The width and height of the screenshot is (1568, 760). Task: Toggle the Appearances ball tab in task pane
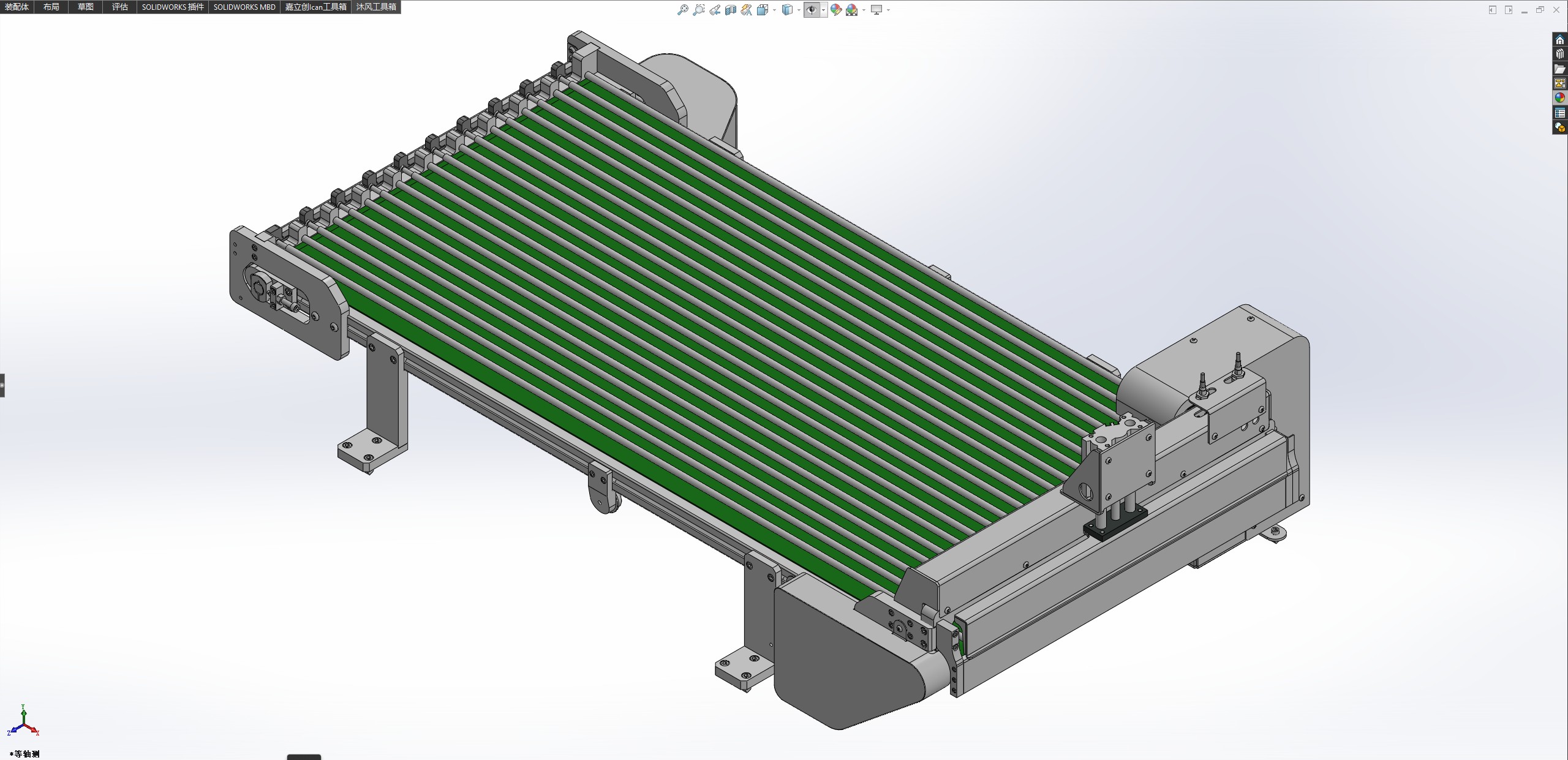coord(1559,98)
